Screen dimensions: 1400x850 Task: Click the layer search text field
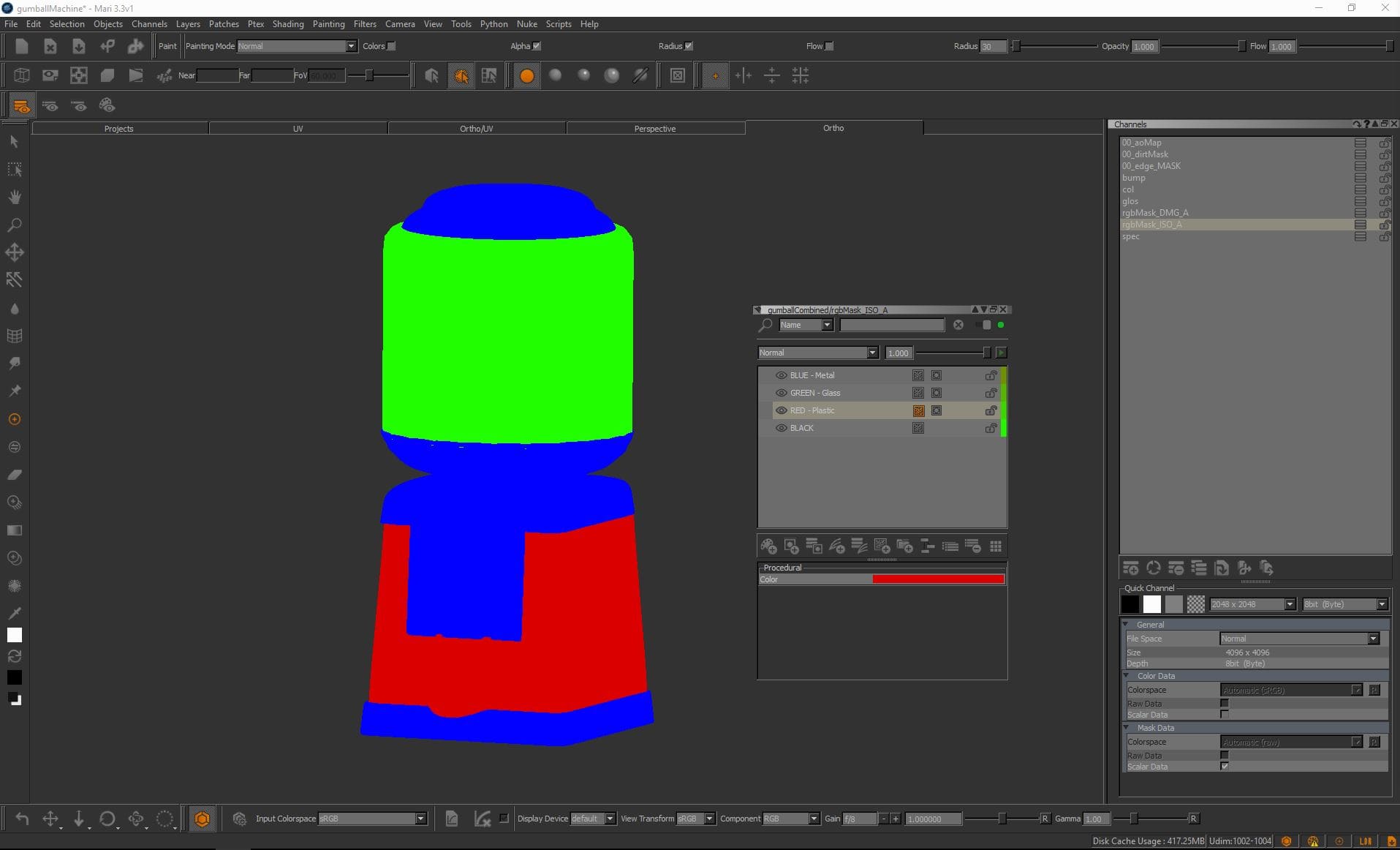(x=892, y=326)
